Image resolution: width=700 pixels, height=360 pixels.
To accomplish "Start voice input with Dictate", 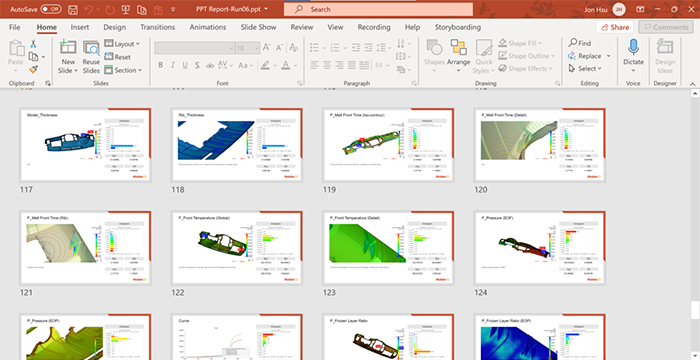I will (633, 56).
